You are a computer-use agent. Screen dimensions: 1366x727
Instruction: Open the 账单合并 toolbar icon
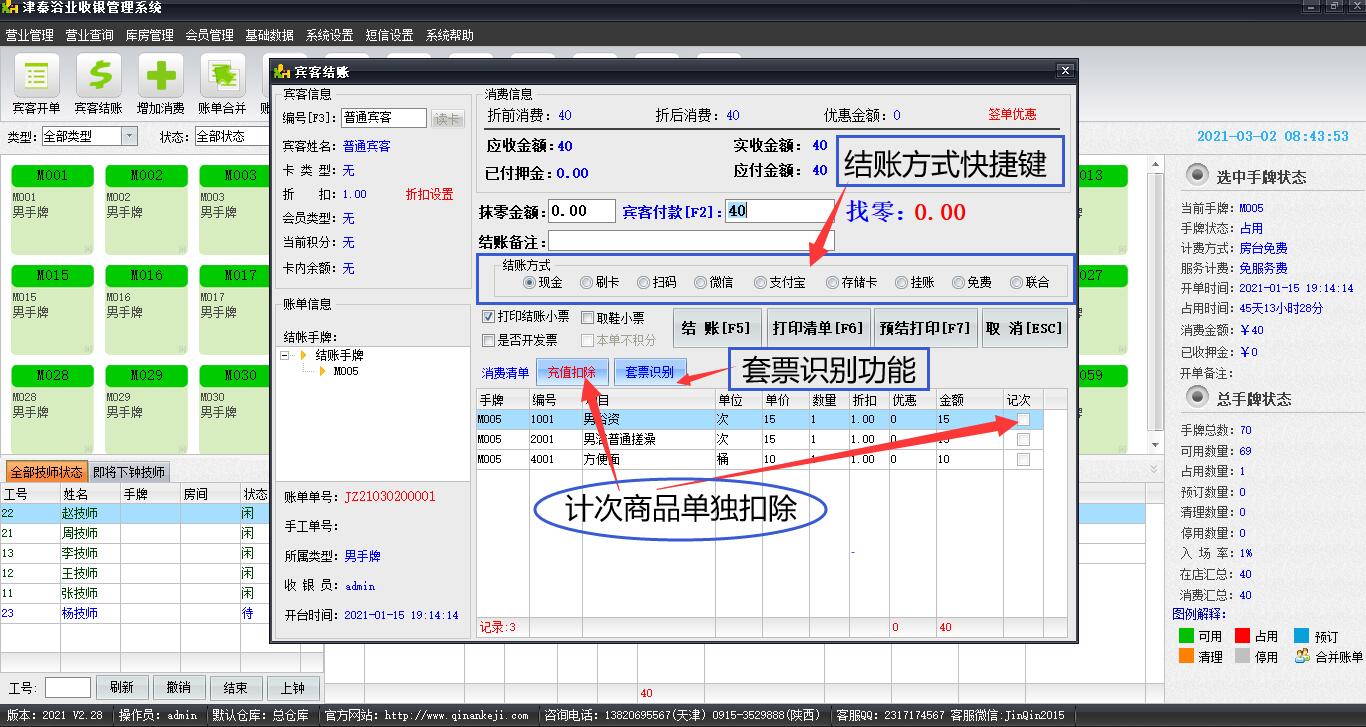pyautogui.click(x=222, y=78)
